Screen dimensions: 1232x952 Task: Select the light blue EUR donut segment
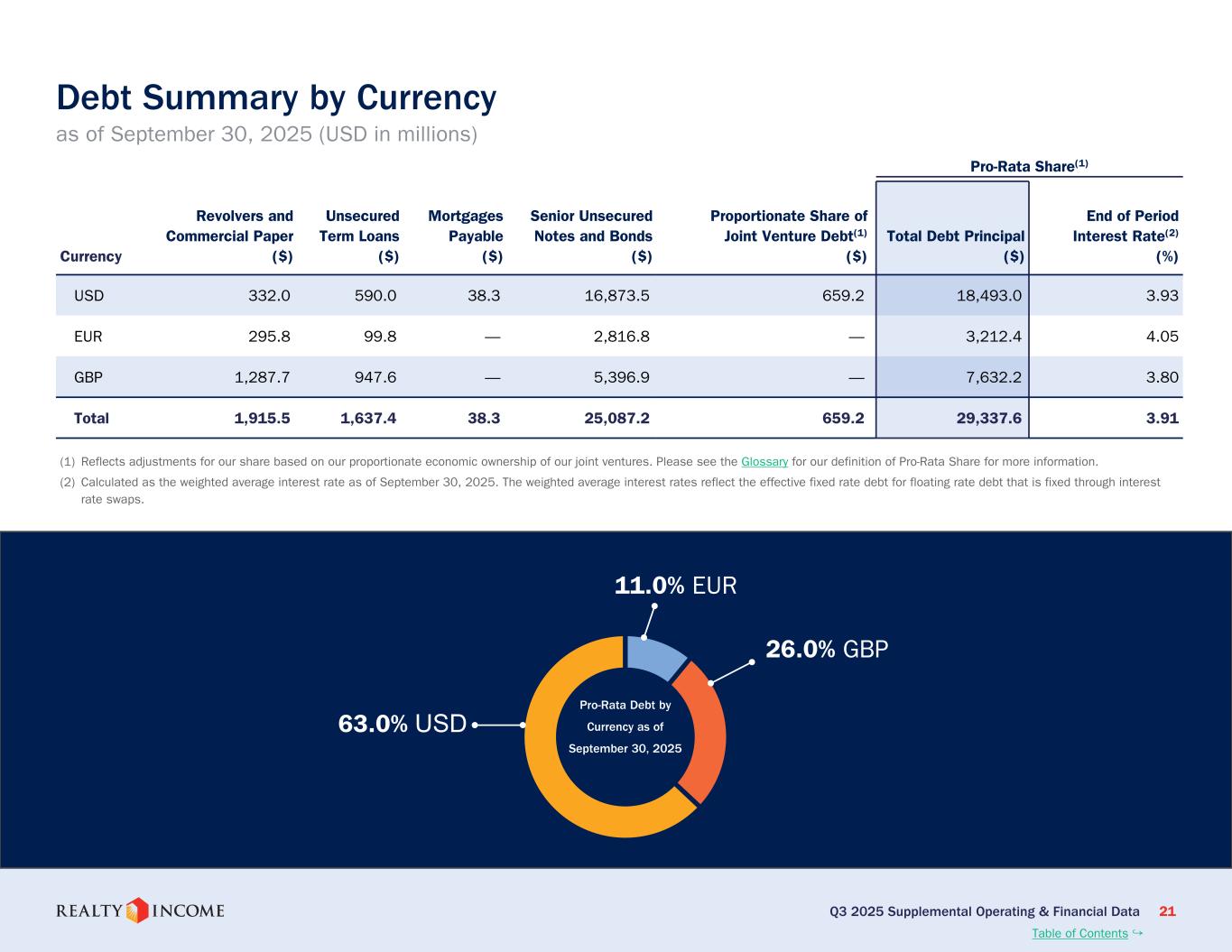click(x=655, y=656)
